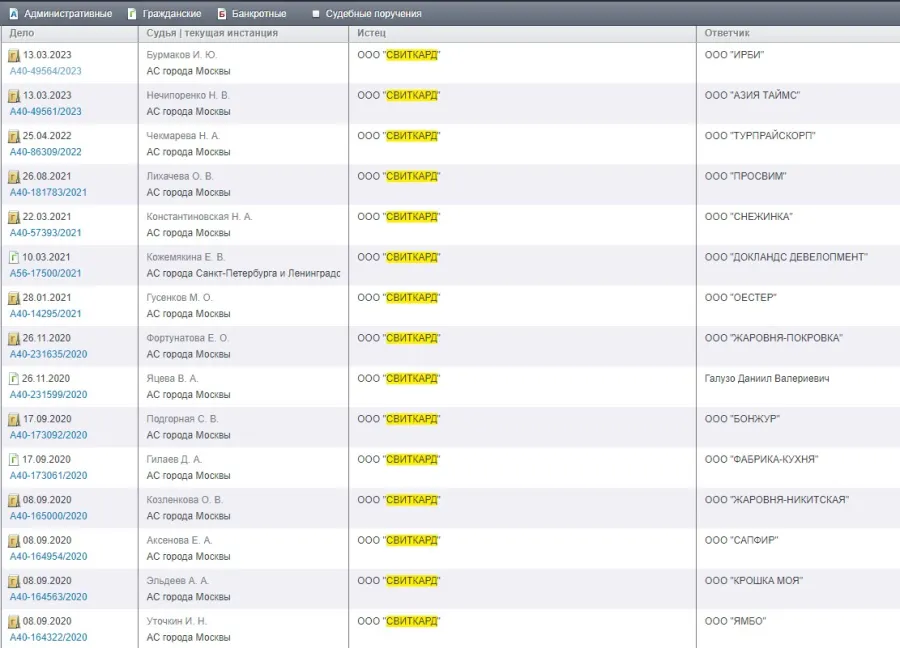Open the A56-17500/2021 case link
The width and height of the screenshot is (900, 648).
45,273
